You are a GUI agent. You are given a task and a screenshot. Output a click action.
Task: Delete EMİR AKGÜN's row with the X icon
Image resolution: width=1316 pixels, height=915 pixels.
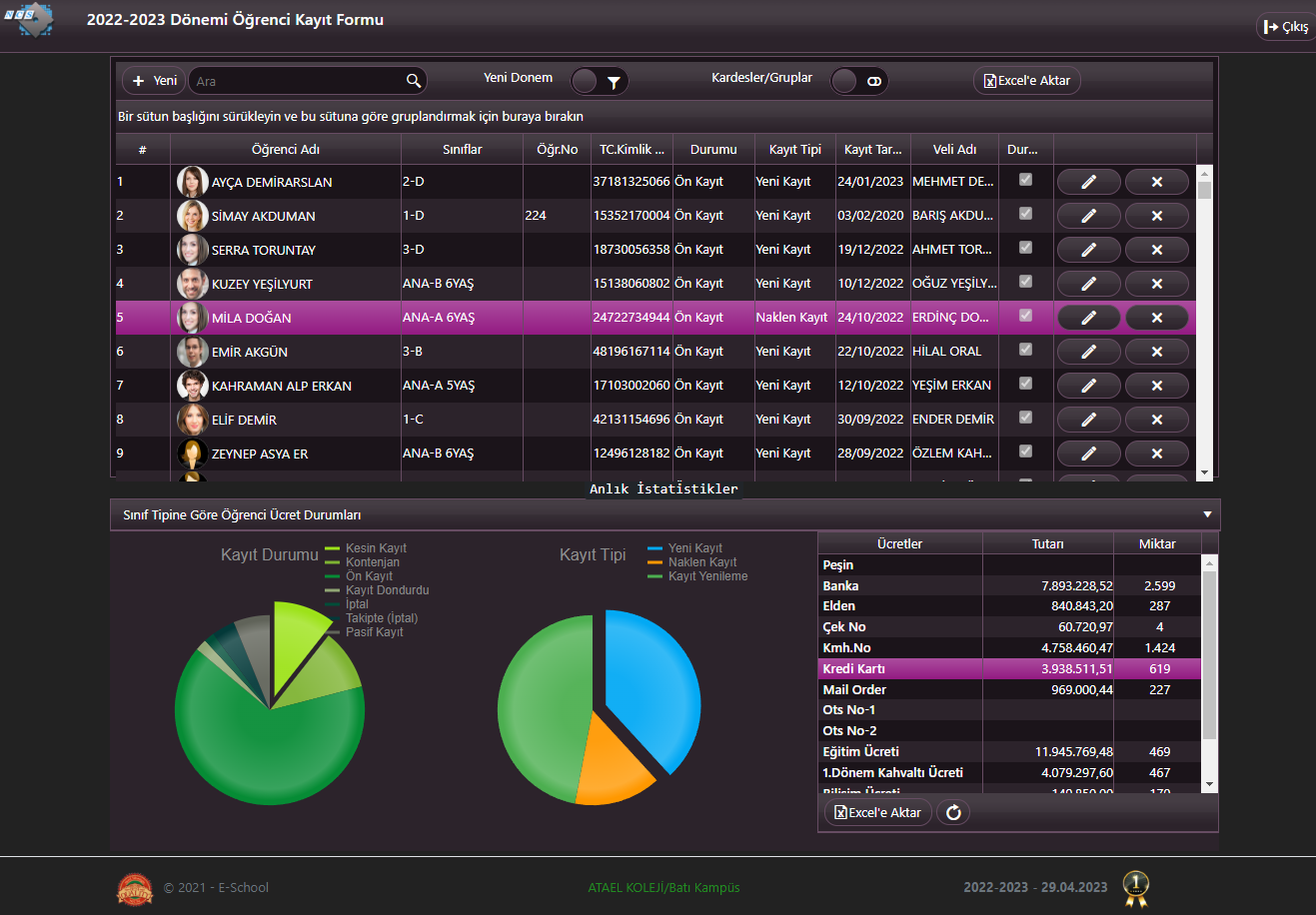1156,352
